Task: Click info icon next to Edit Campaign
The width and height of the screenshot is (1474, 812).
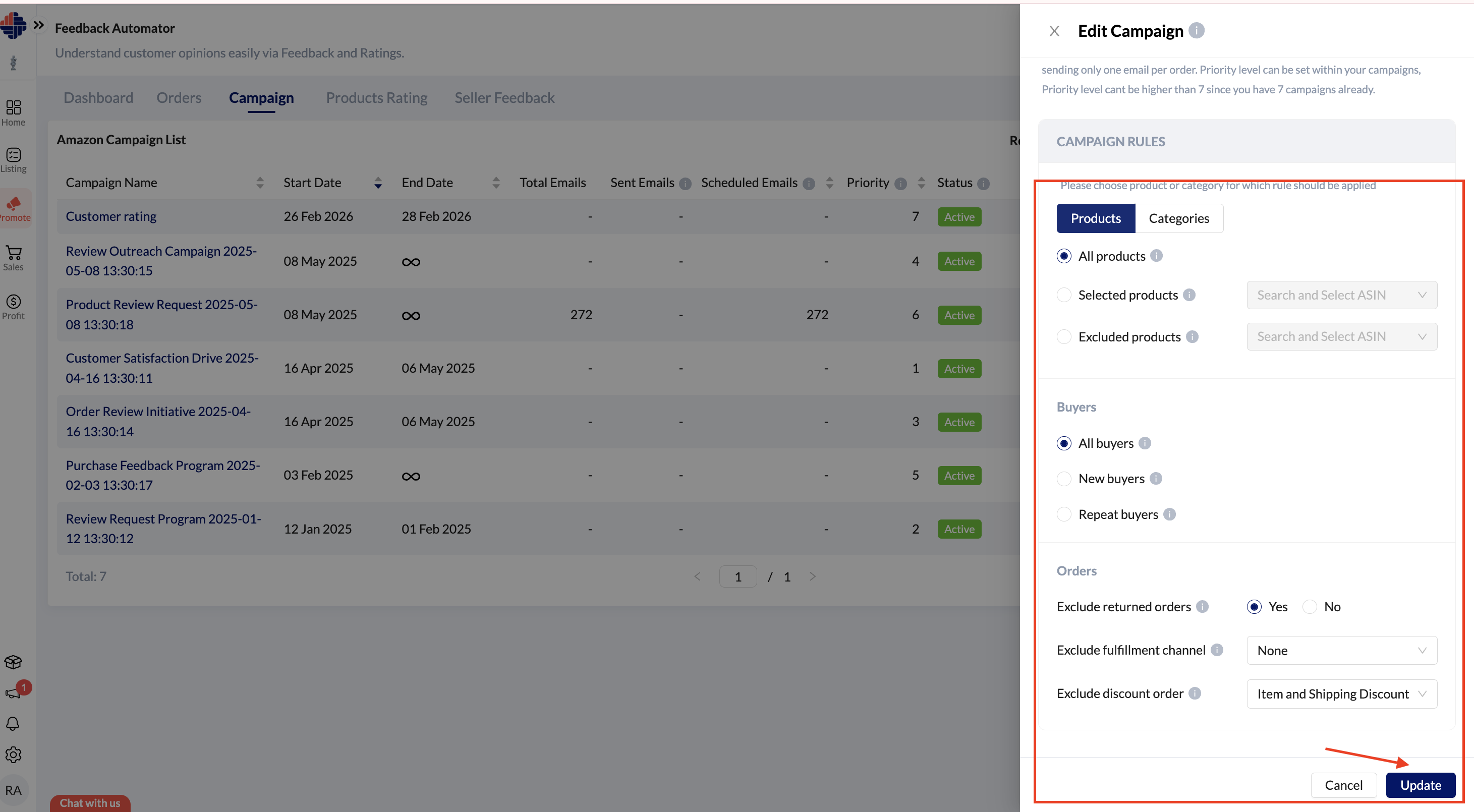Action: coord(1196,30)
